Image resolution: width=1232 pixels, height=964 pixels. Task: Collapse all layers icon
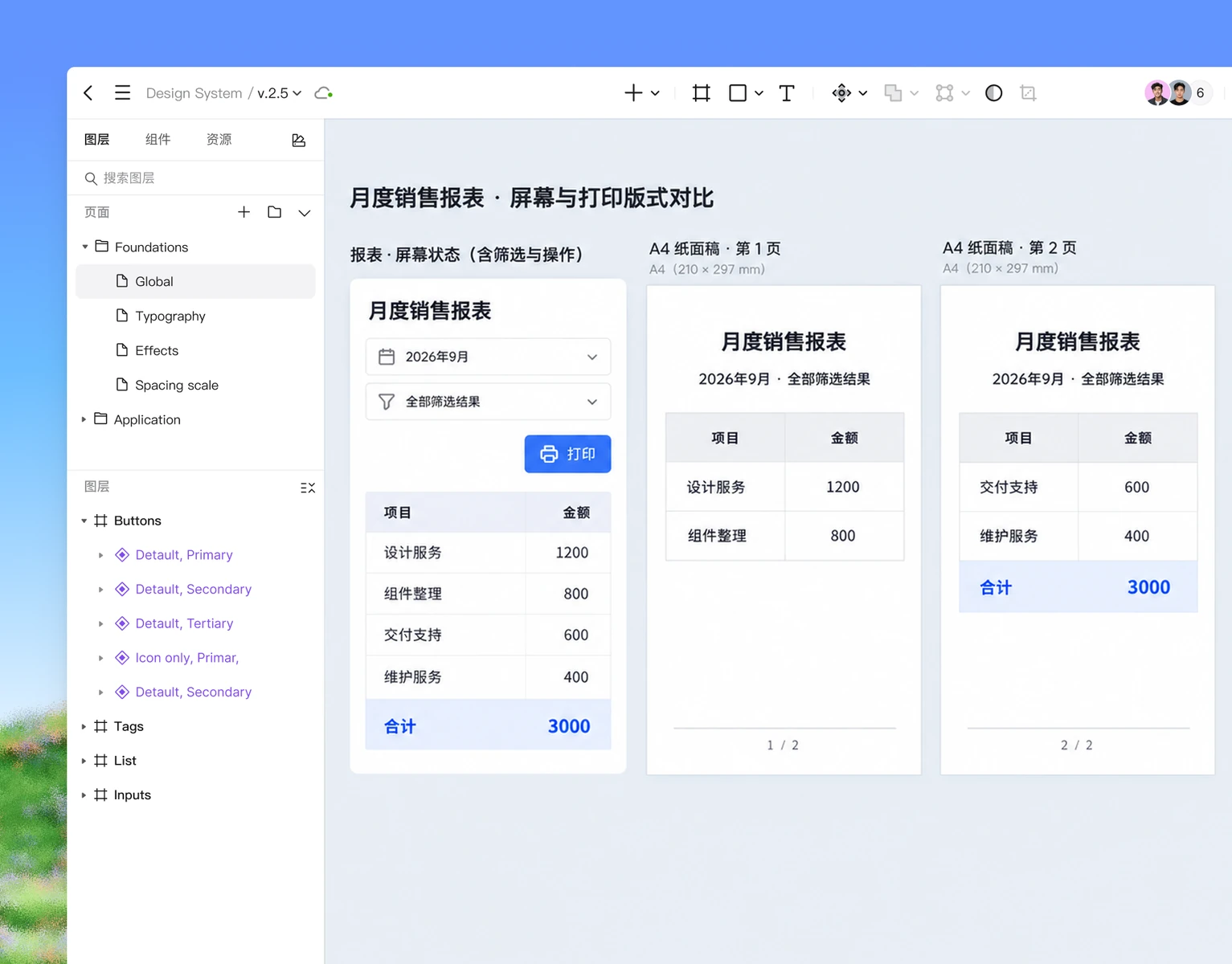(x=308, y=488)
